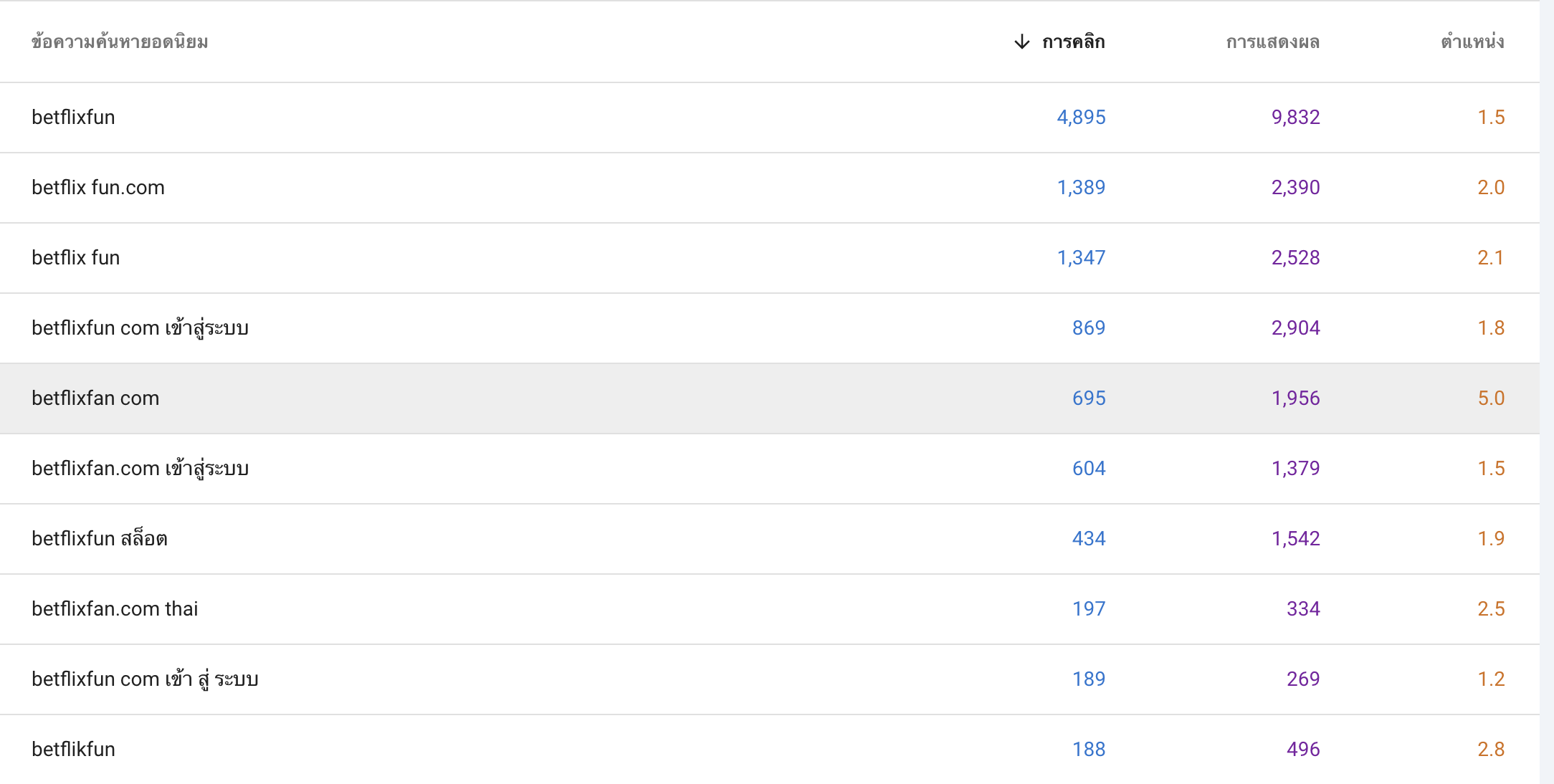
Task: Open the betflixfan.com thai query row
Action: (x=770, y=609)
